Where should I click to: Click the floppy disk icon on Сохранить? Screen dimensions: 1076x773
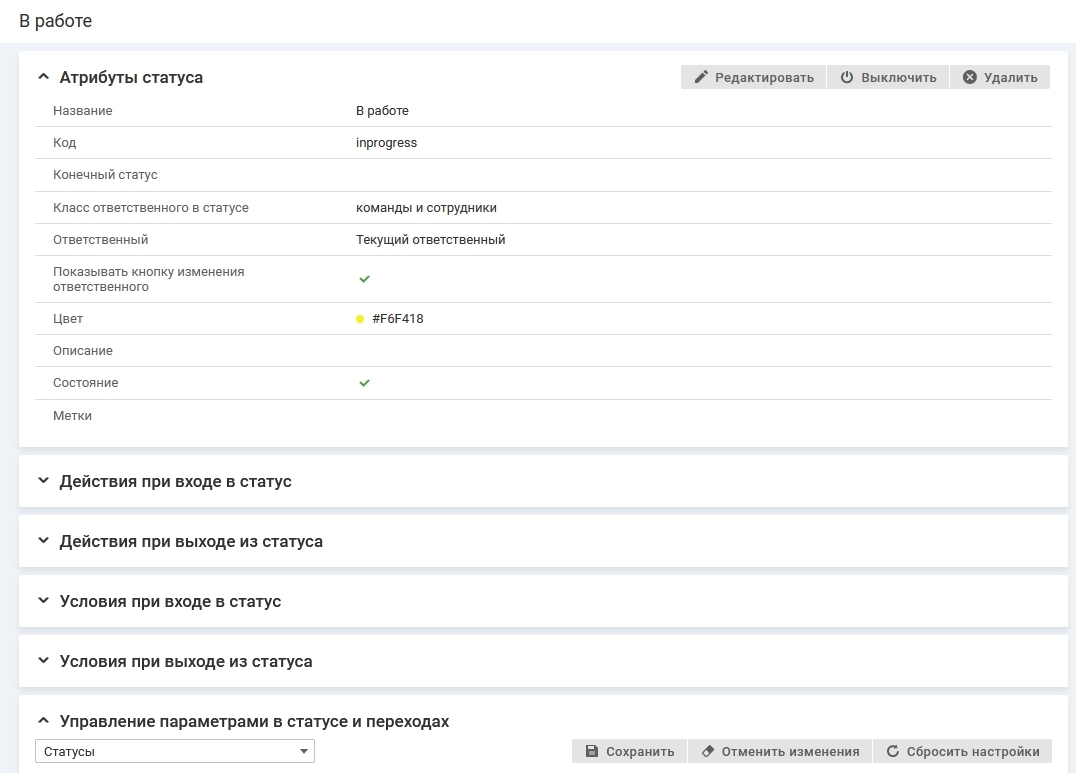592,752
